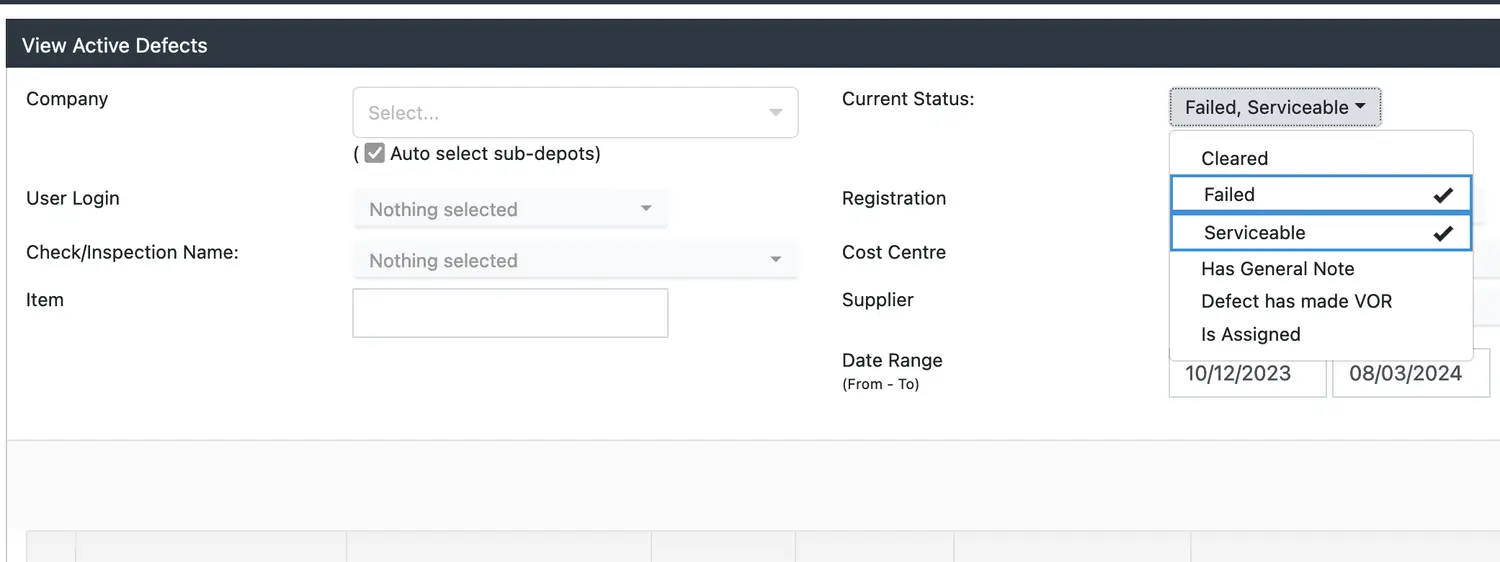This screenshot has height=562, width=1500.
Task: Open the Company Select... field
Action: 560,113
